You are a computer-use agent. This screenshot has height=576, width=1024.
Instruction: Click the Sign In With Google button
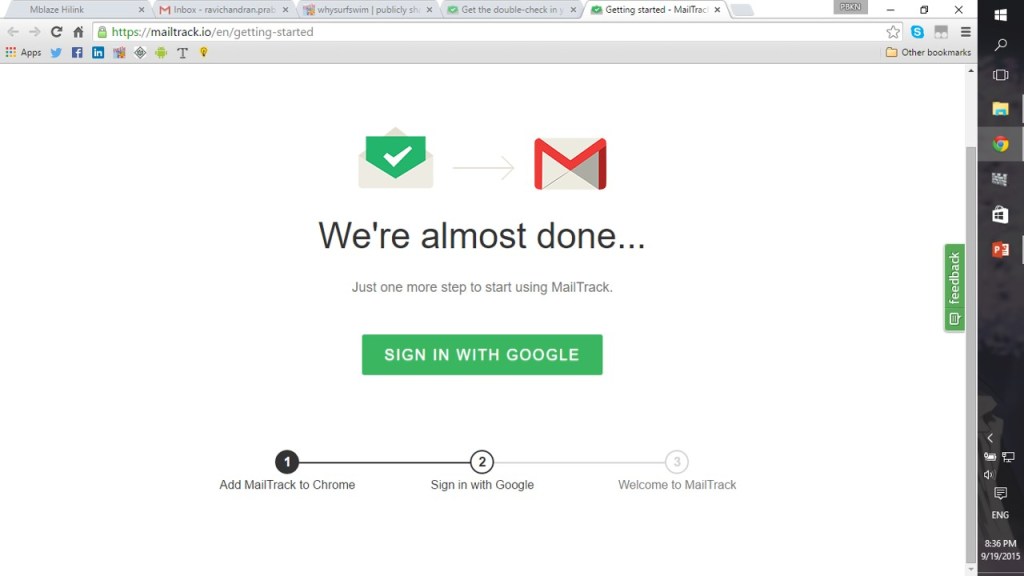(x=482, y=355)
